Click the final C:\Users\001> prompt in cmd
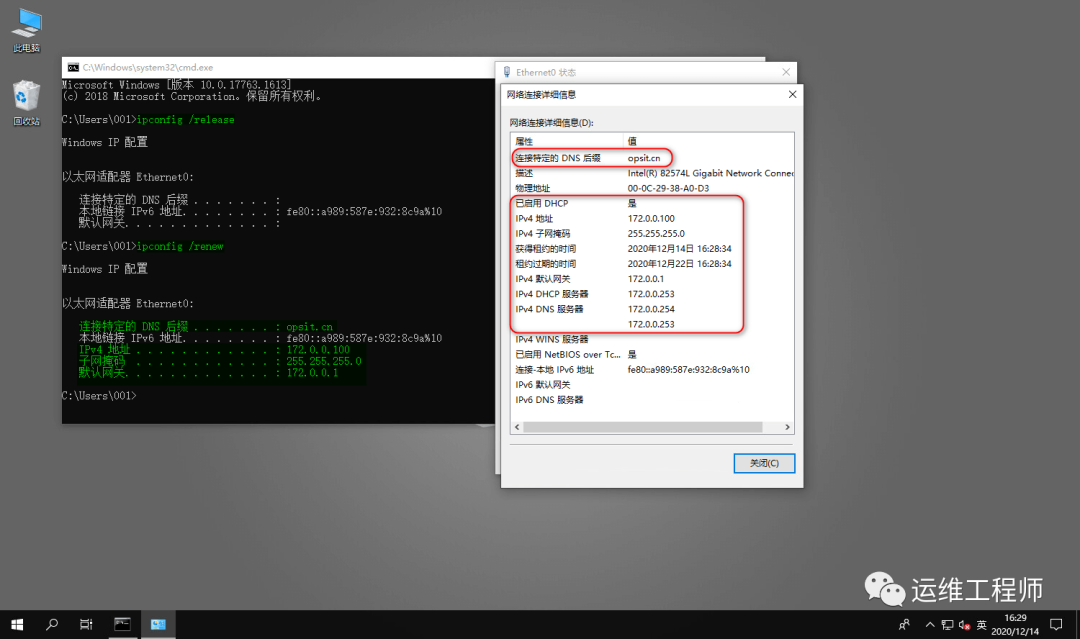 pos(99,395)
